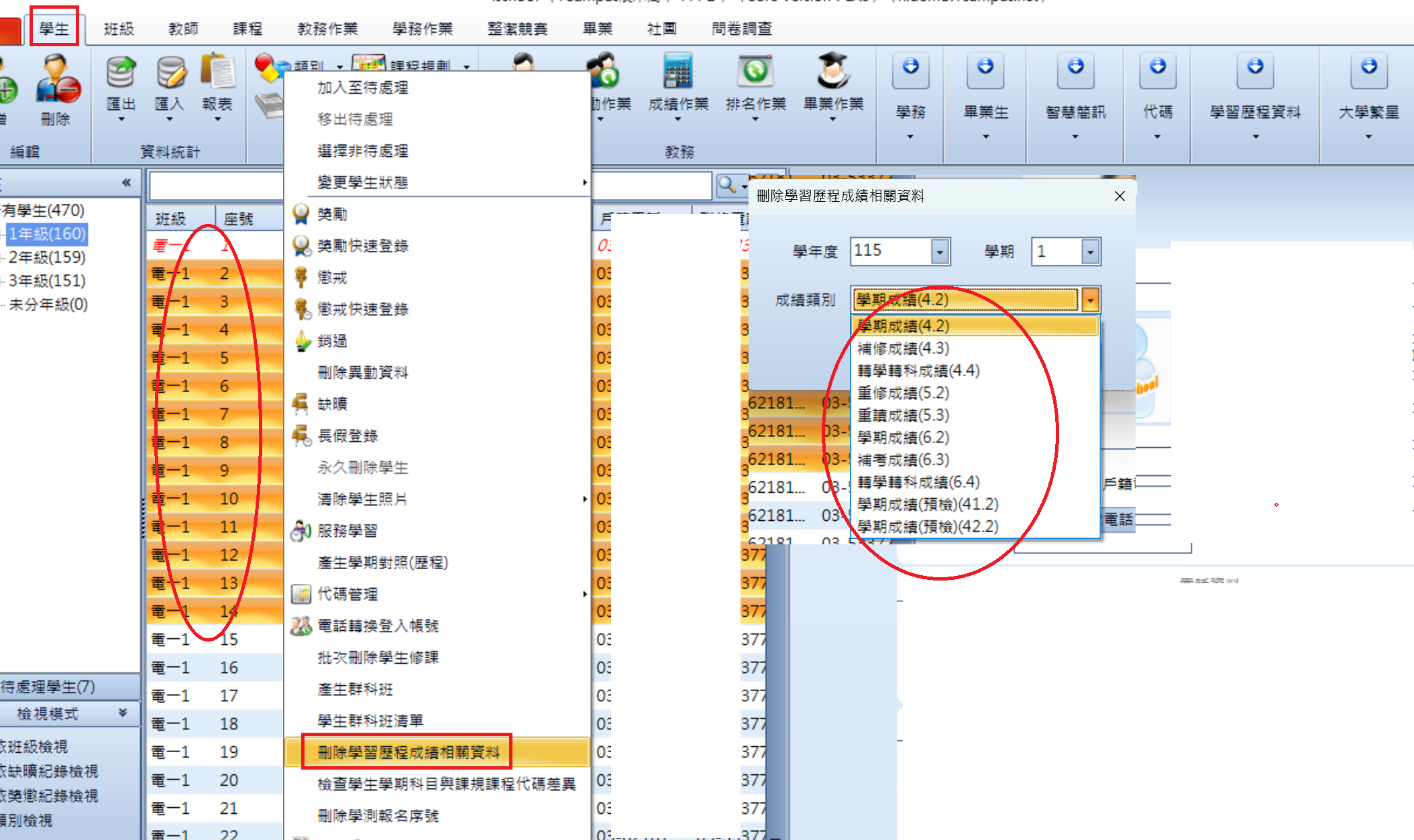Select 重修成績(5.2) option

click(x=975, y=393)
